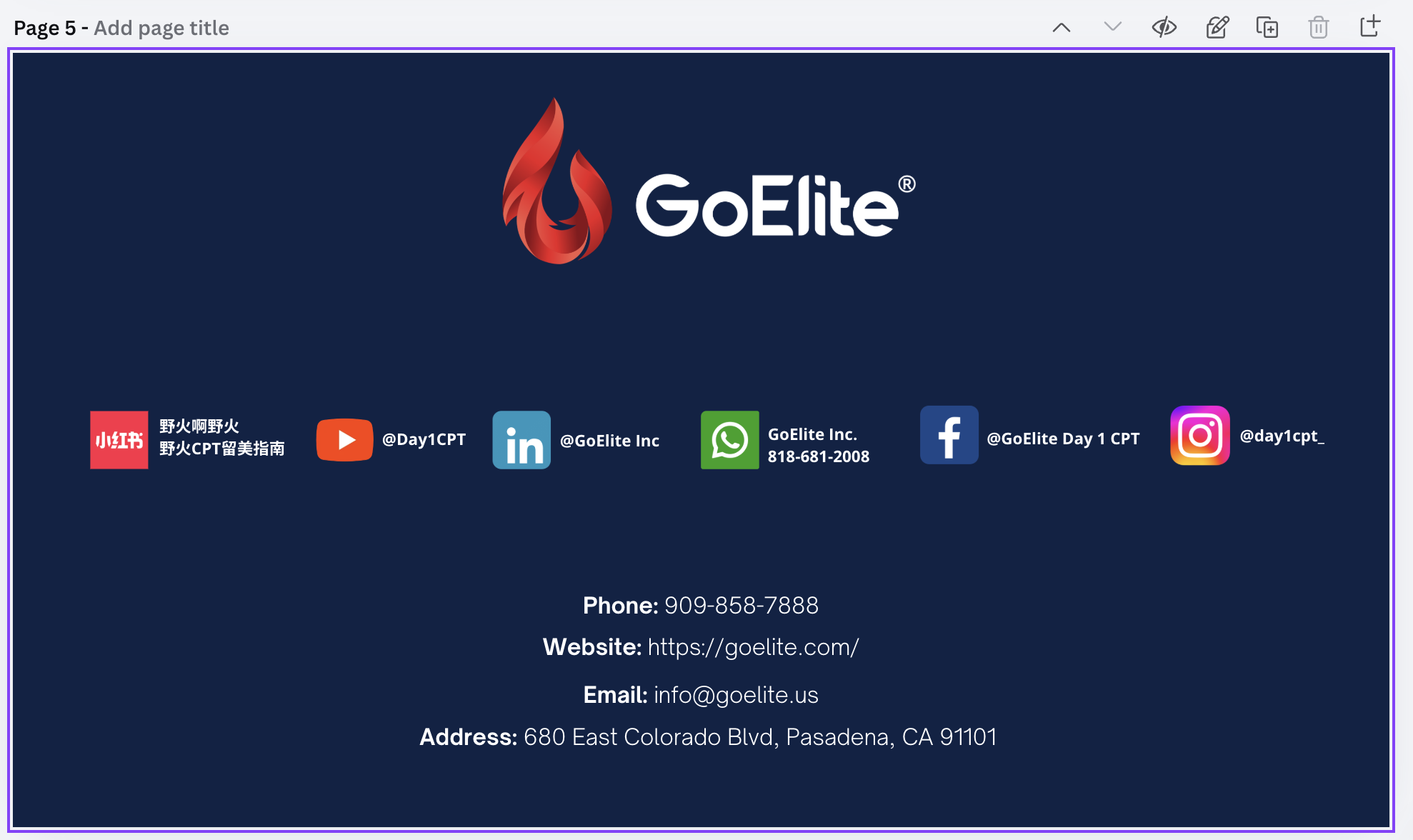The height and width of the screenshot is (840, 1413).
Task: Select the '@GoElite Inc' LinkedIn text
Action: pyautogui.click(x=609, y=441)
